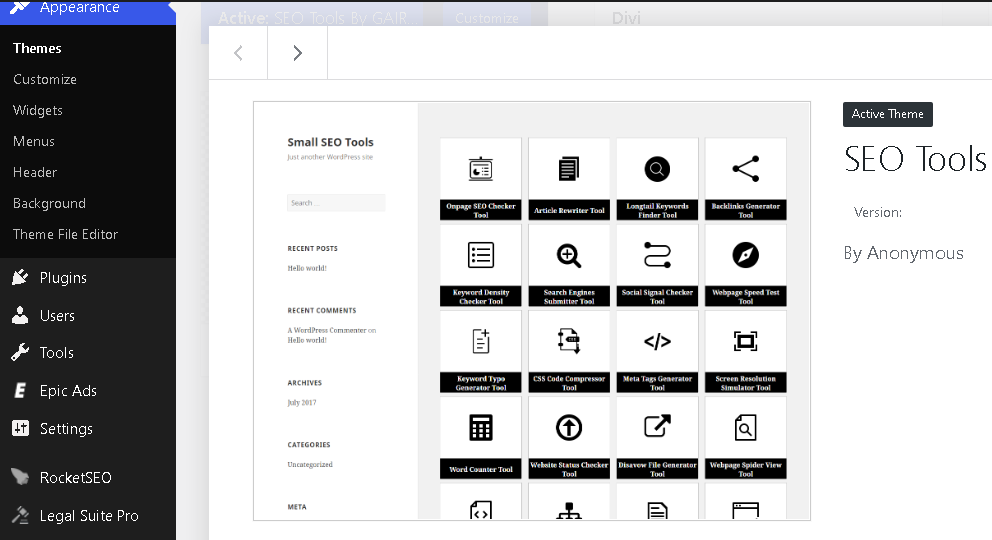The image size is (992, 540).
Task: Open the Header submenu item
Action: click(x=35, y=172)
